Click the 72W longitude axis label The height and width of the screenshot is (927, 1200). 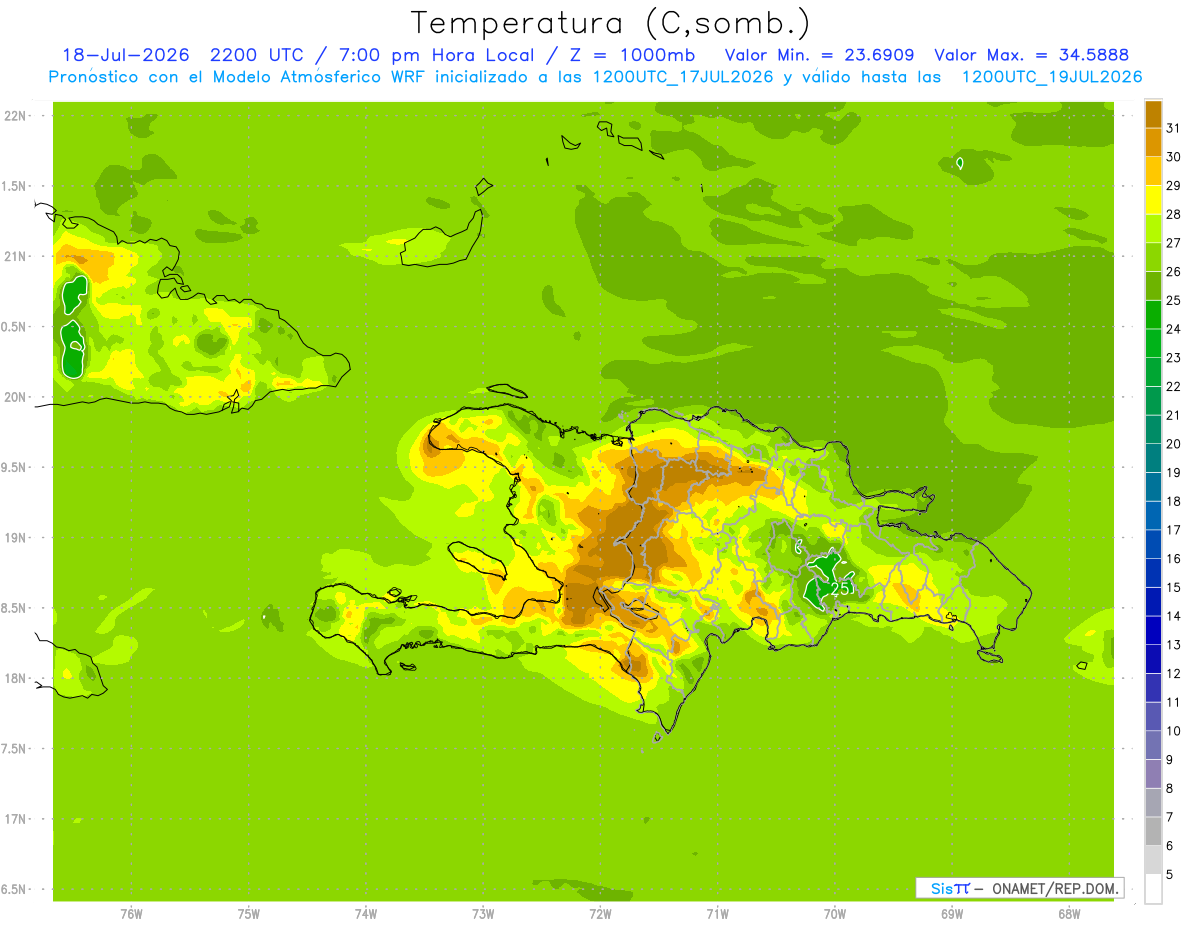[600, 913]
